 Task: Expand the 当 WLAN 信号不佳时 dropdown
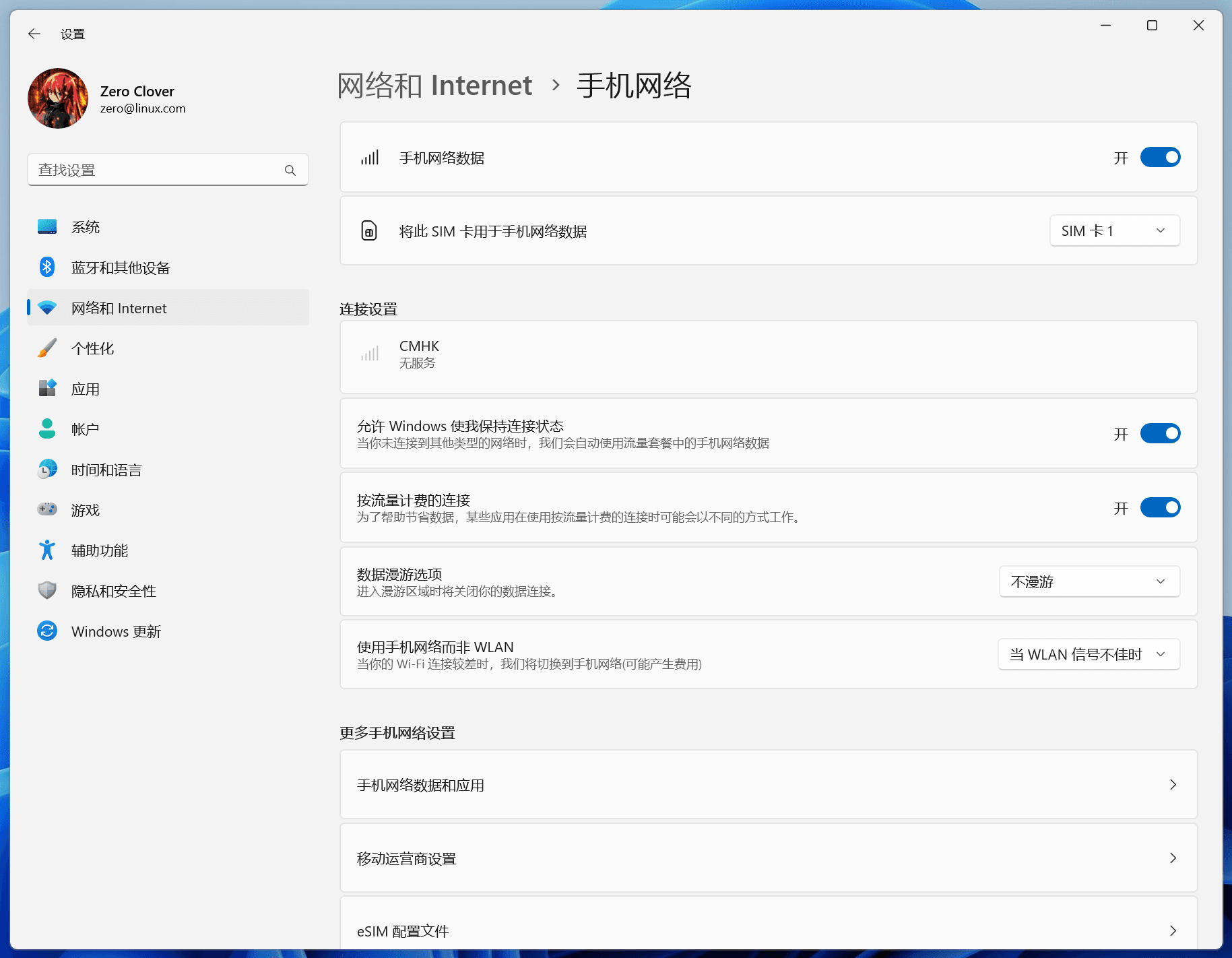point(1089,654)
